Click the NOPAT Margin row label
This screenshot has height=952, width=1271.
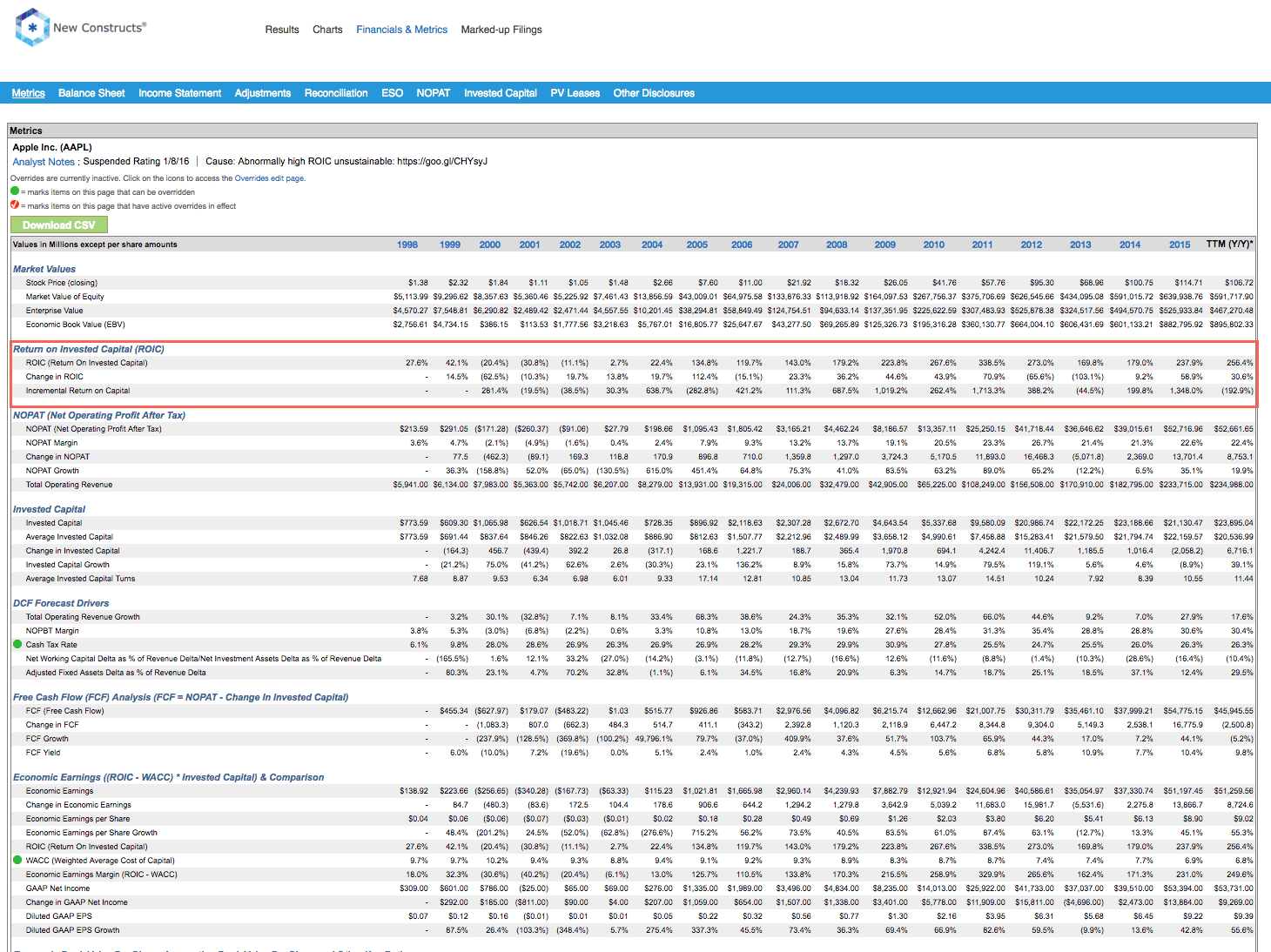pos(52,443)
